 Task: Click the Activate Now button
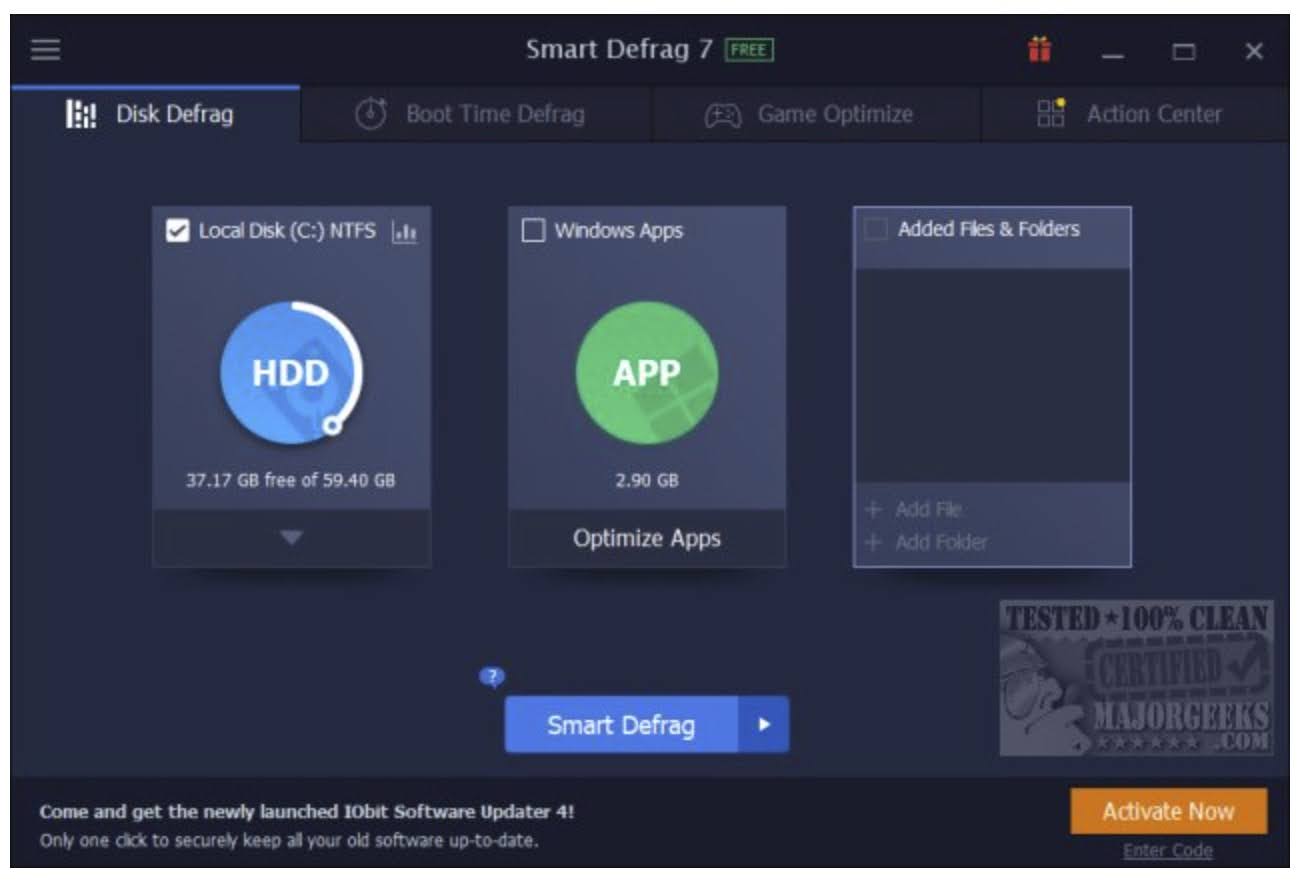tap(1168, 811)
